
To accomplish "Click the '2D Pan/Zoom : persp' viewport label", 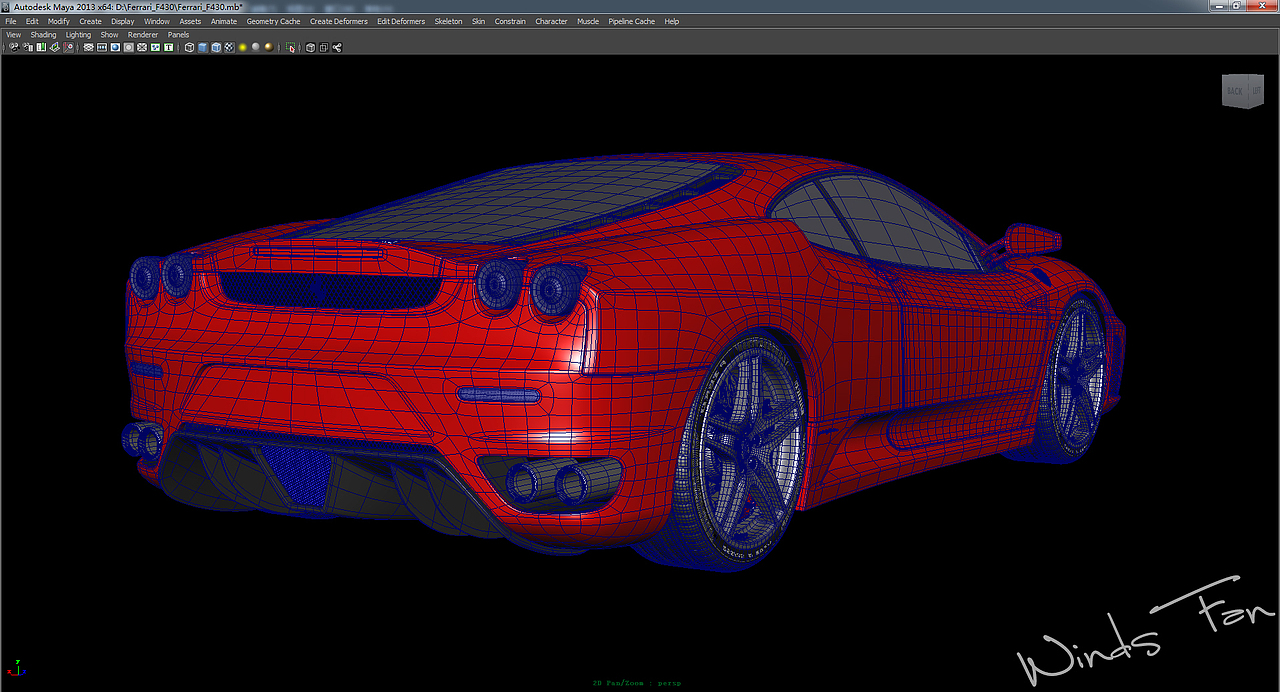I will click(637, 683).
